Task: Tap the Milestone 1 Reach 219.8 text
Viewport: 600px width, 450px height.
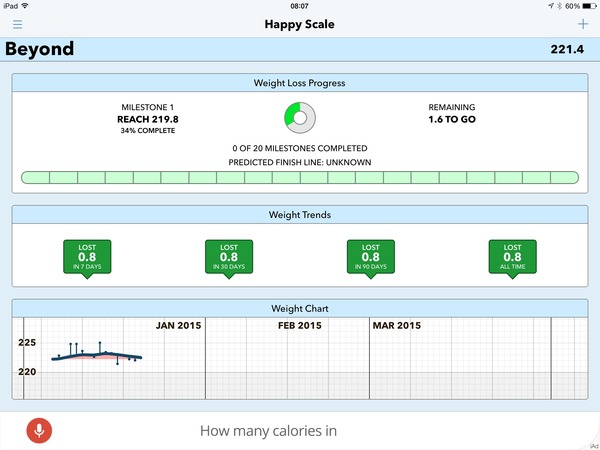Action: point(147,119)
